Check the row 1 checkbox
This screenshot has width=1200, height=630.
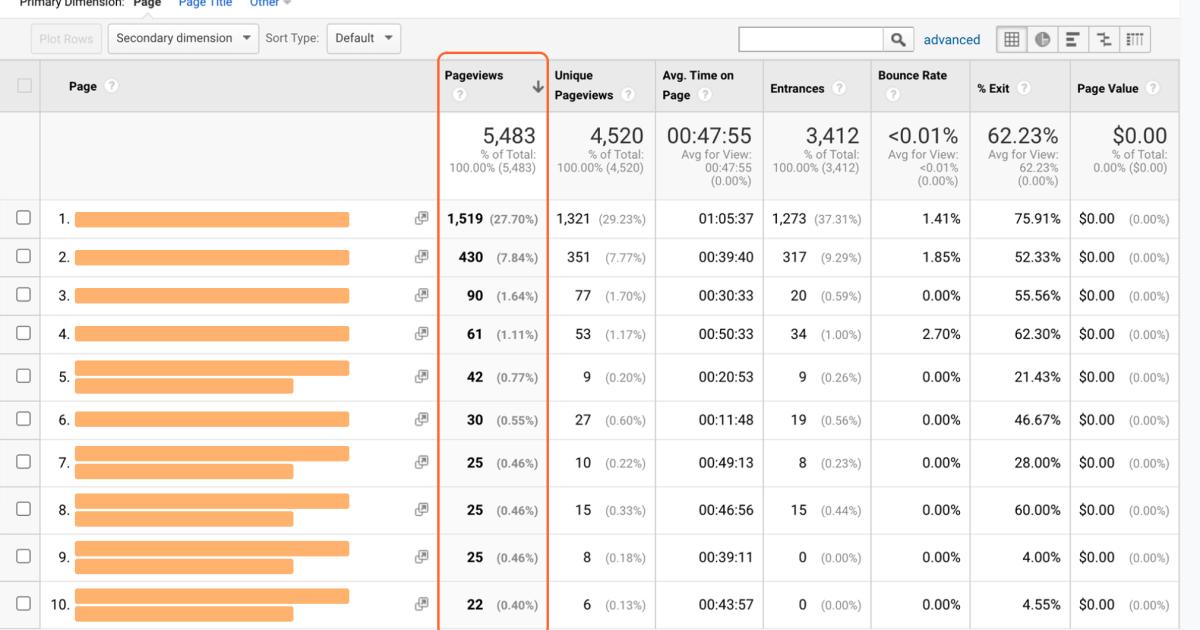23,218
